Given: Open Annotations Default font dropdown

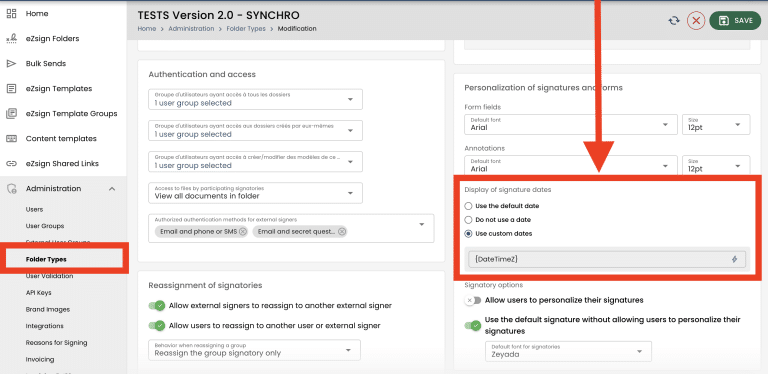Looking at the screenshot, I should [x=571, y=165].
